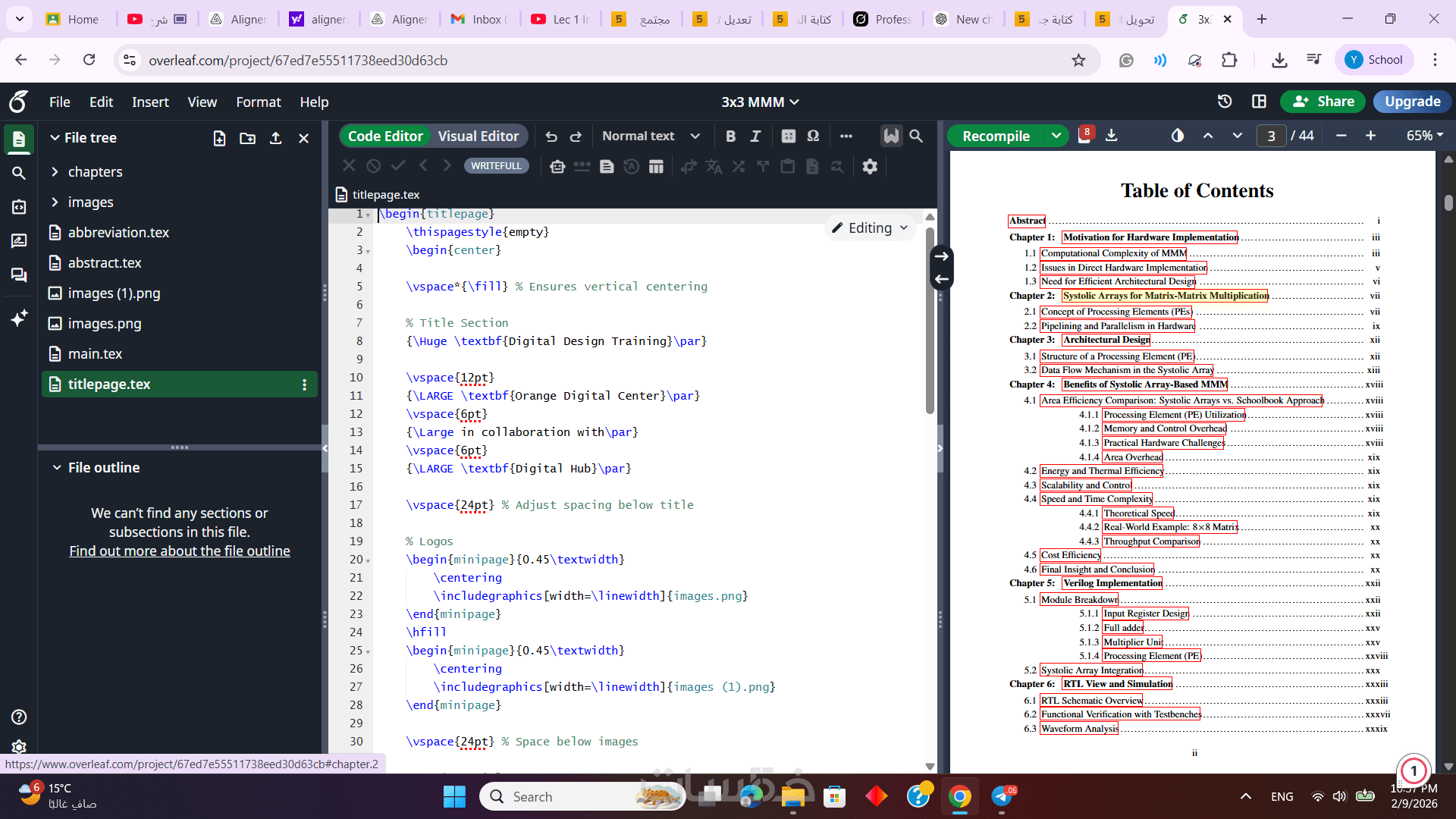Click the undo arrow in editor toolbar
The width and height of the screenshot is (1456, 819).
tap(551, 136)
